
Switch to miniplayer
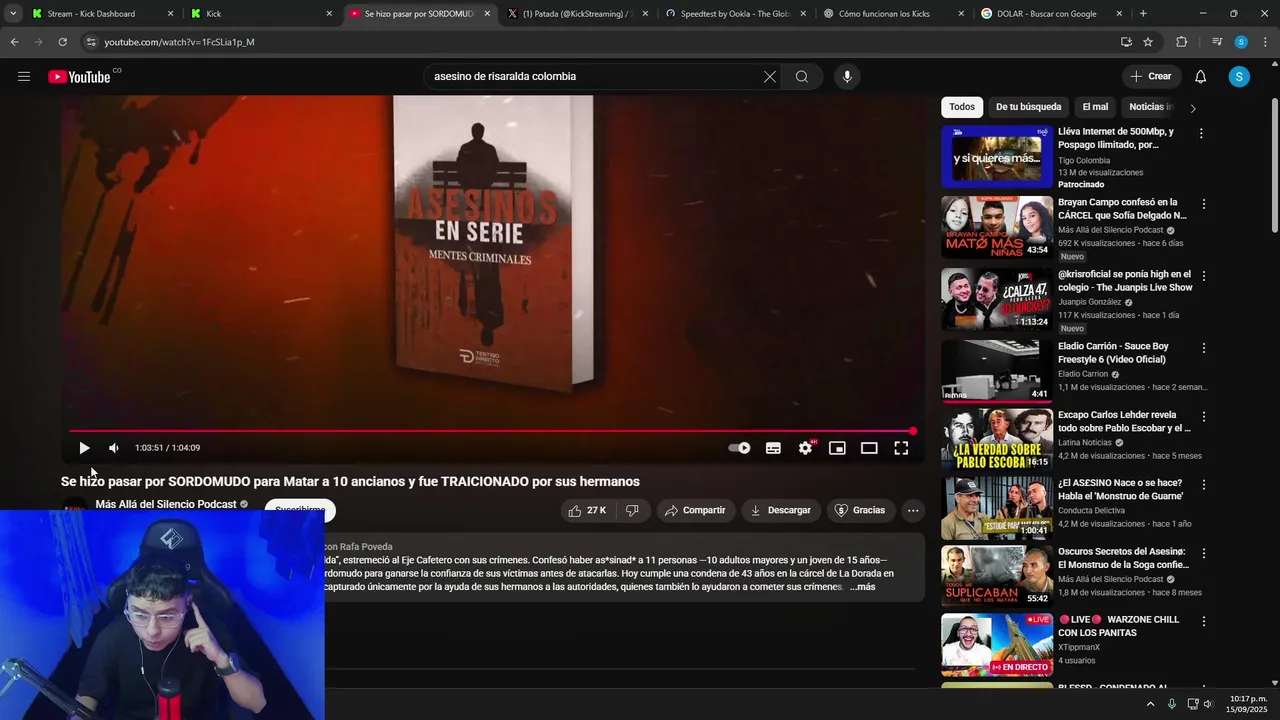click(837, 448)
